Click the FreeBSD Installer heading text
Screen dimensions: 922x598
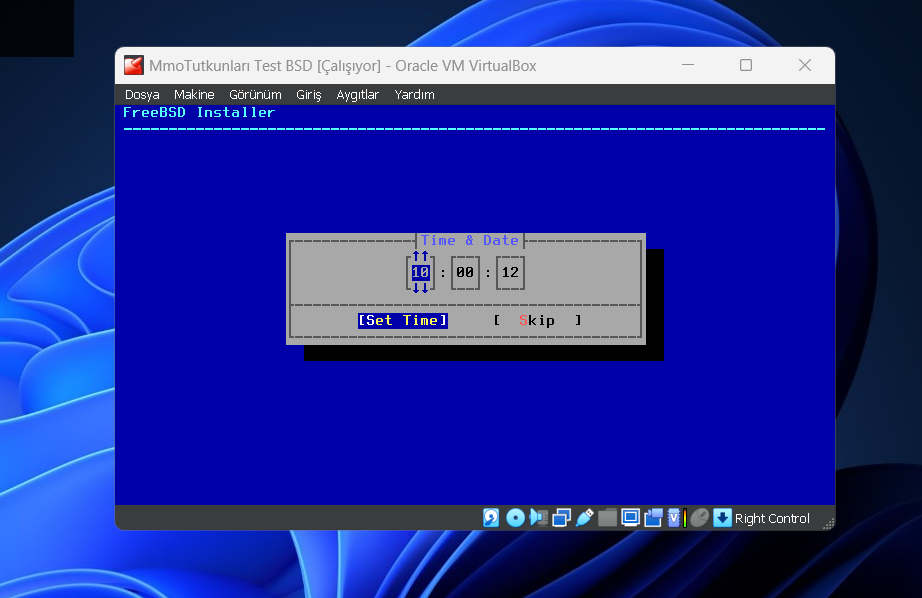tap(199, 112)
